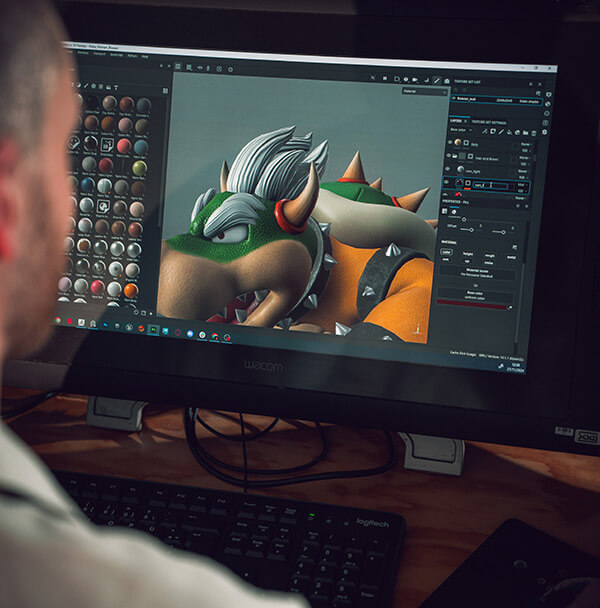
Task: Click the add paint effect brush icon
Action: [484, 131]
